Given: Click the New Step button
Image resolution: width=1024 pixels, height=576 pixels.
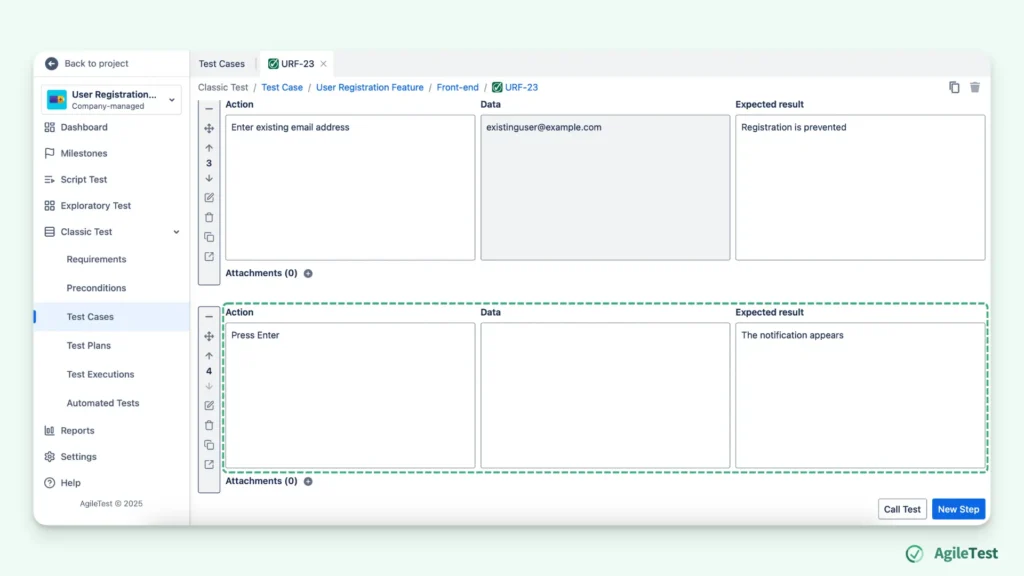Looking at the screenshot, I should [x=958, y=509].
